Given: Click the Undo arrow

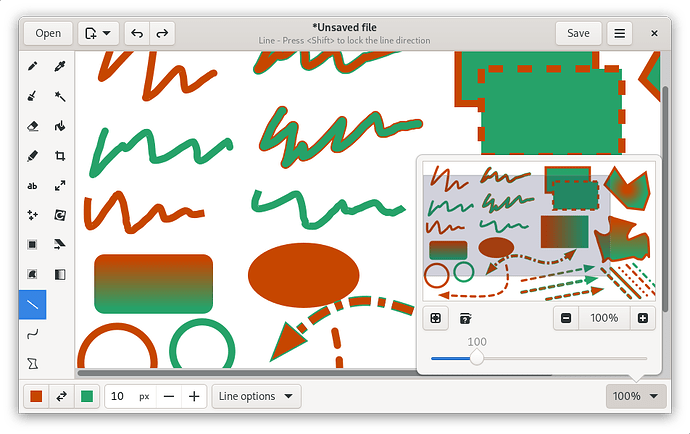Looking at the screenshot, I should pos(137,33).
